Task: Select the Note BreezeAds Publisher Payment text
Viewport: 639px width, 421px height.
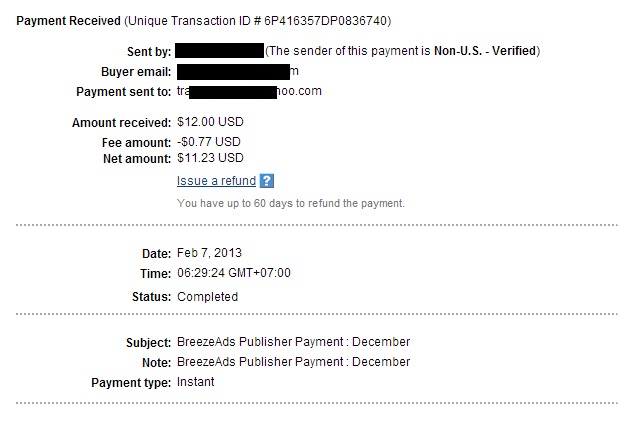Action: pos(293,362)
